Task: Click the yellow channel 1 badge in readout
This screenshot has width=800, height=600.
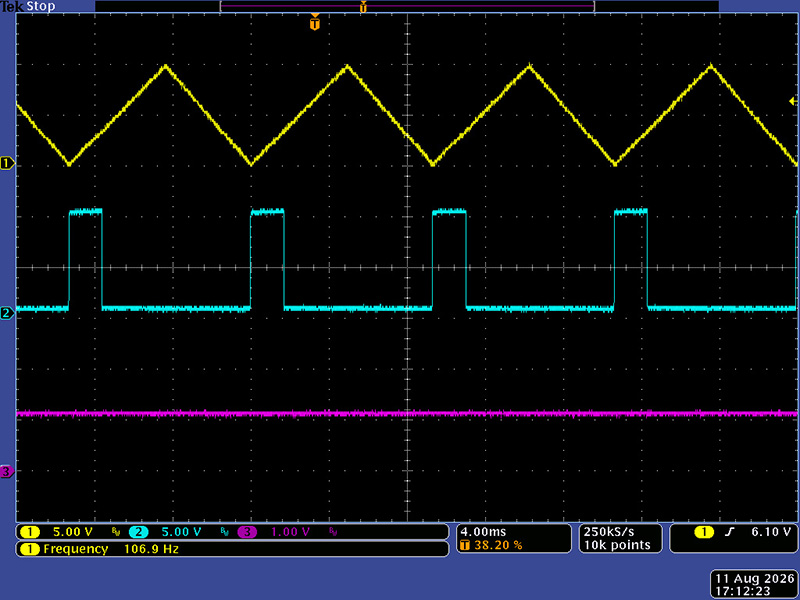Action: [x=30, y=532]
